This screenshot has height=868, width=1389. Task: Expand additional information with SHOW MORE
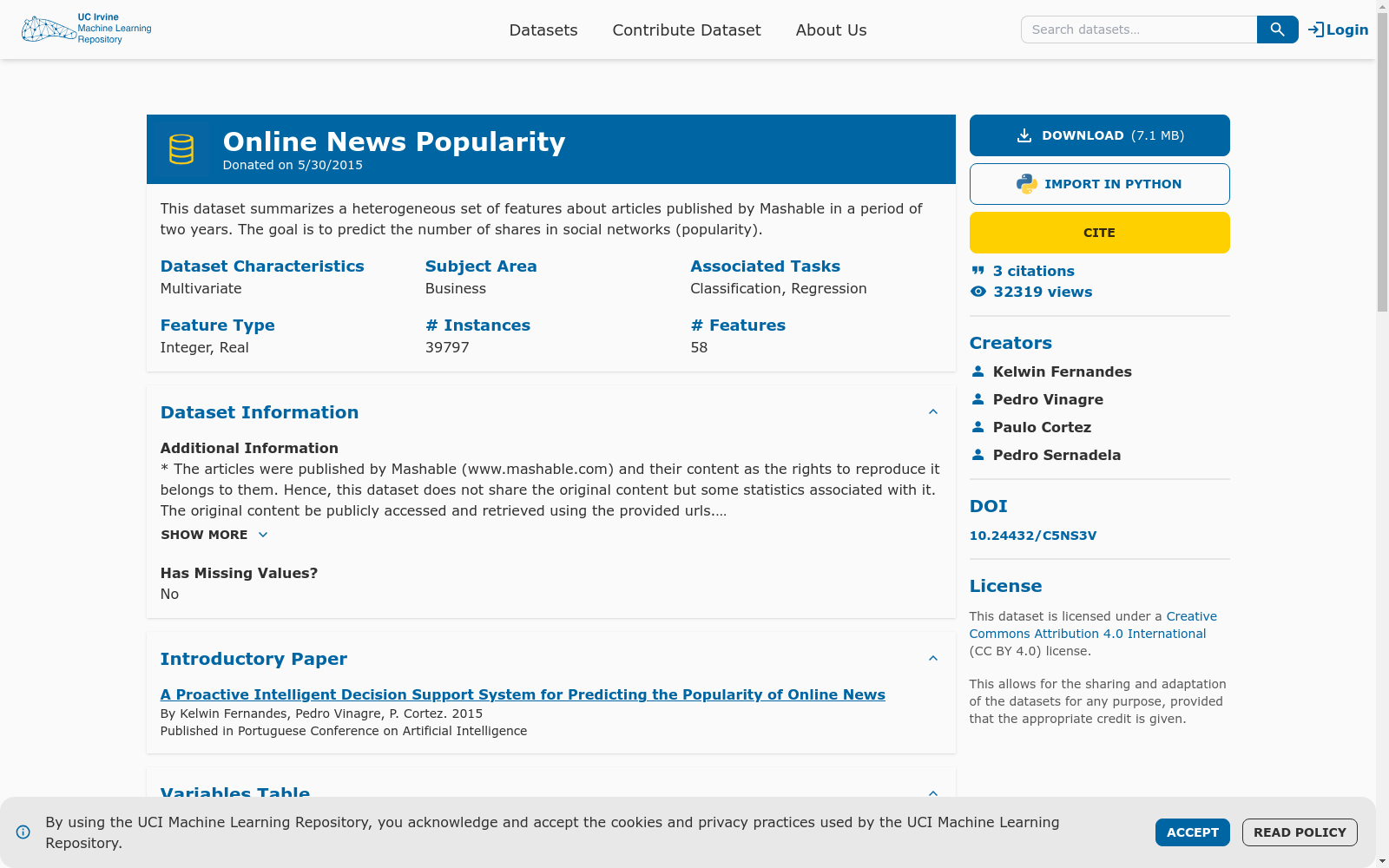(x=214, y=535)
